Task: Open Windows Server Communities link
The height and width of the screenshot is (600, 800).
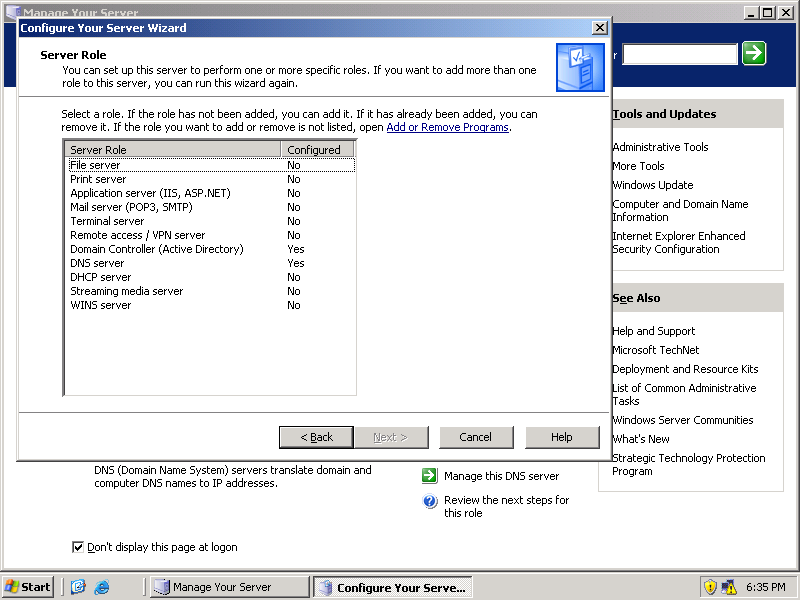Action: click(x=683, y=420)
